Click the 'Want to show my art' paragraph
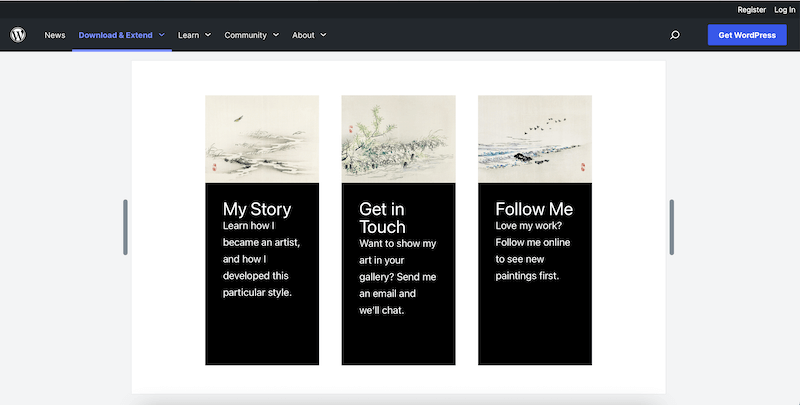Image resolution: width=800 pixels, height=405 pixels. [x=397, y=277]
